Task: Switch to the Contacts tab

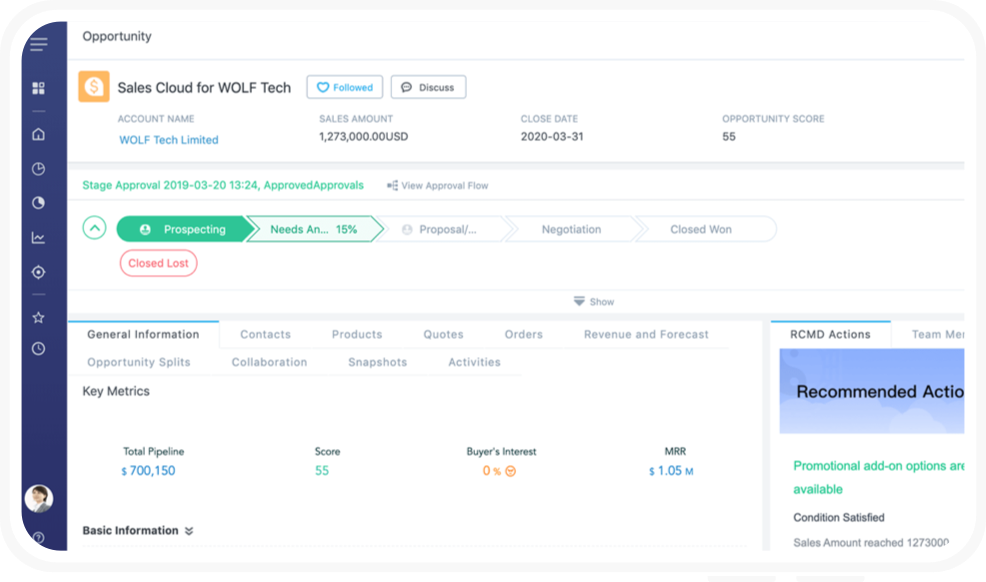Action: pyautogui.click(x=265, y=334)
